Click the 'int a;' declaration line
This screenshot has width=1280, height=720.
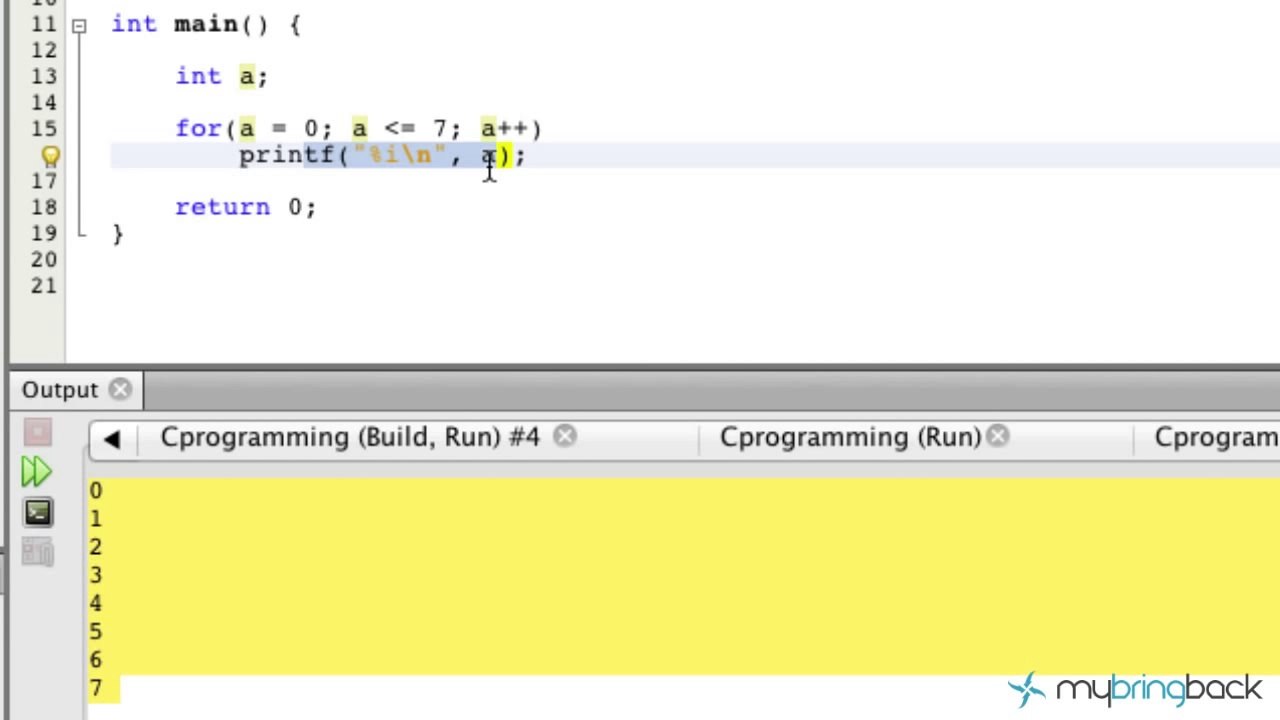click(x=222, y=77)
